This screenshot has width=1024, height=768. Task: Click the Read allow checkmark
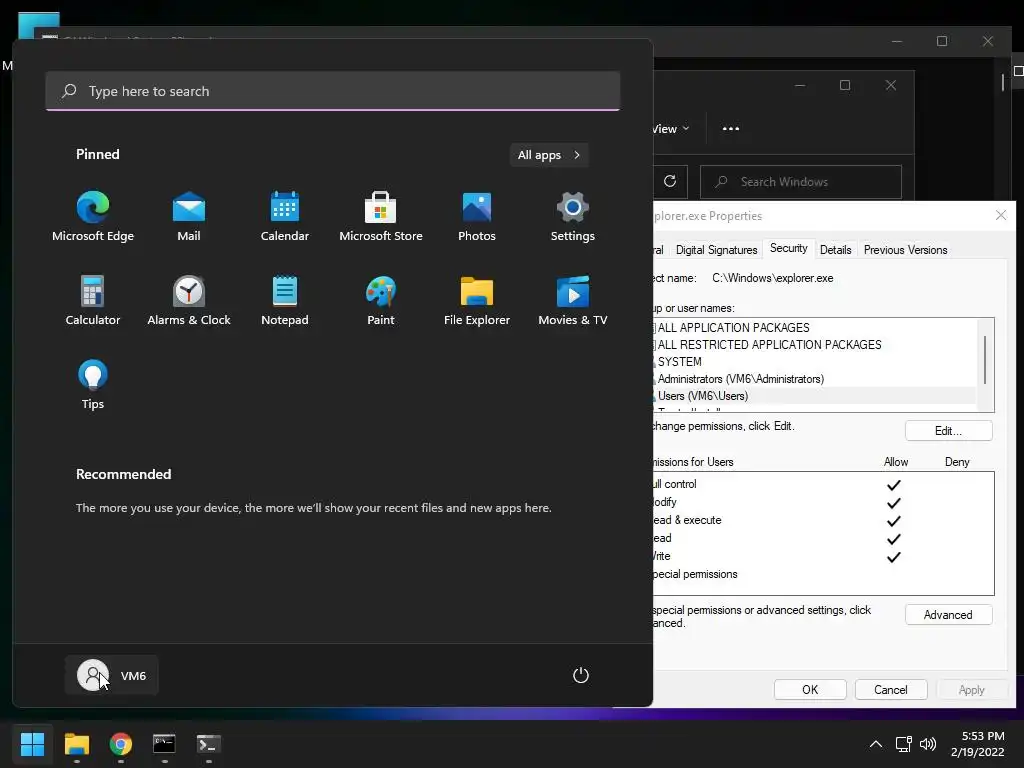click(x=894, y=539)
